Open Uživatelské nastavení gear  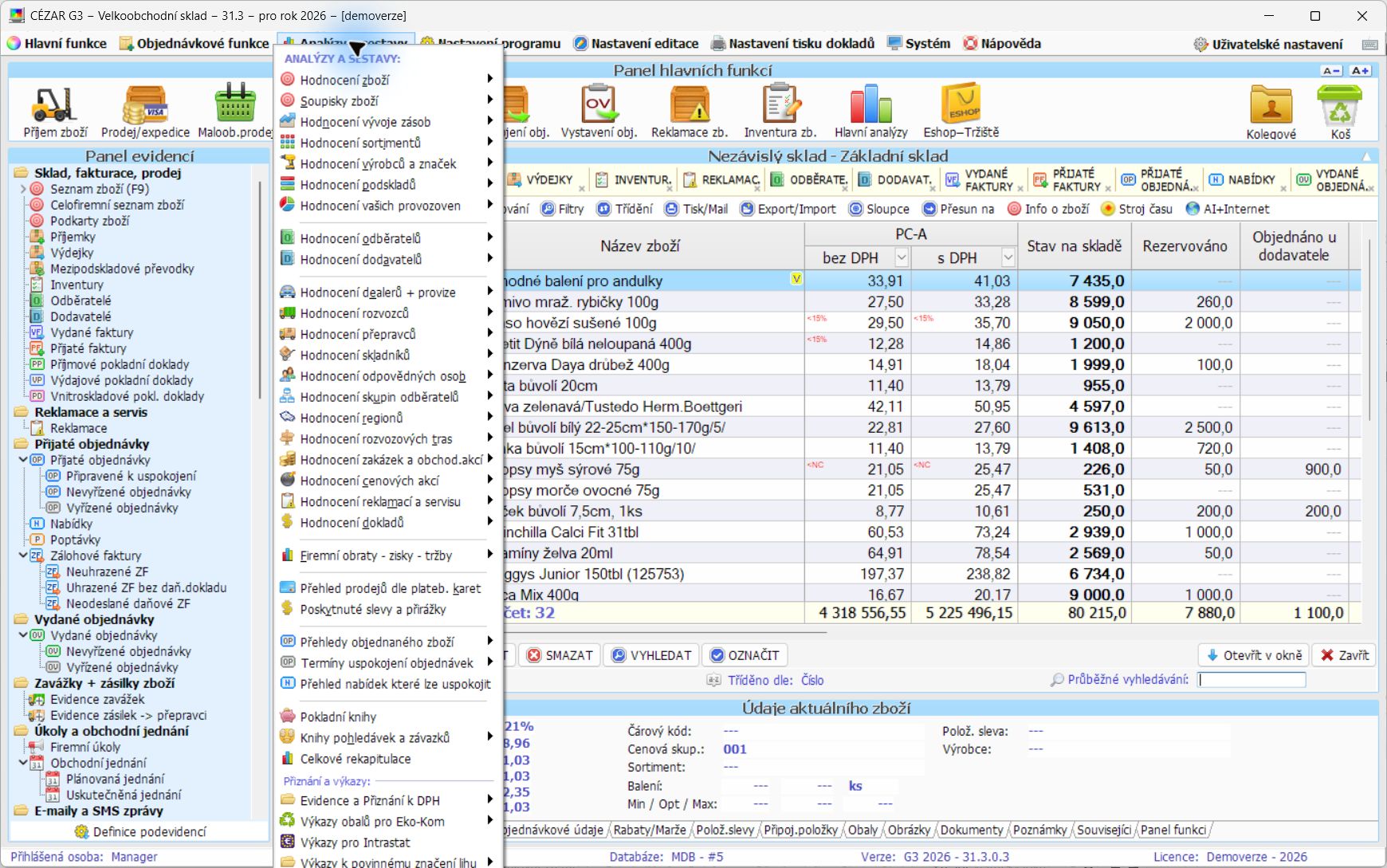tap(1267, 44)
